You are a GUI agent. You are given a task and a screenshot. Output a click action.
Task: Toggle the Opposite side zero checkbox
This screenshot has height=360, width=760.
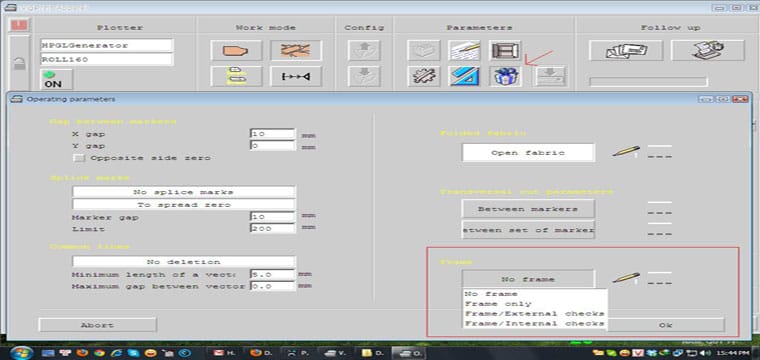[x=78, y=158]
